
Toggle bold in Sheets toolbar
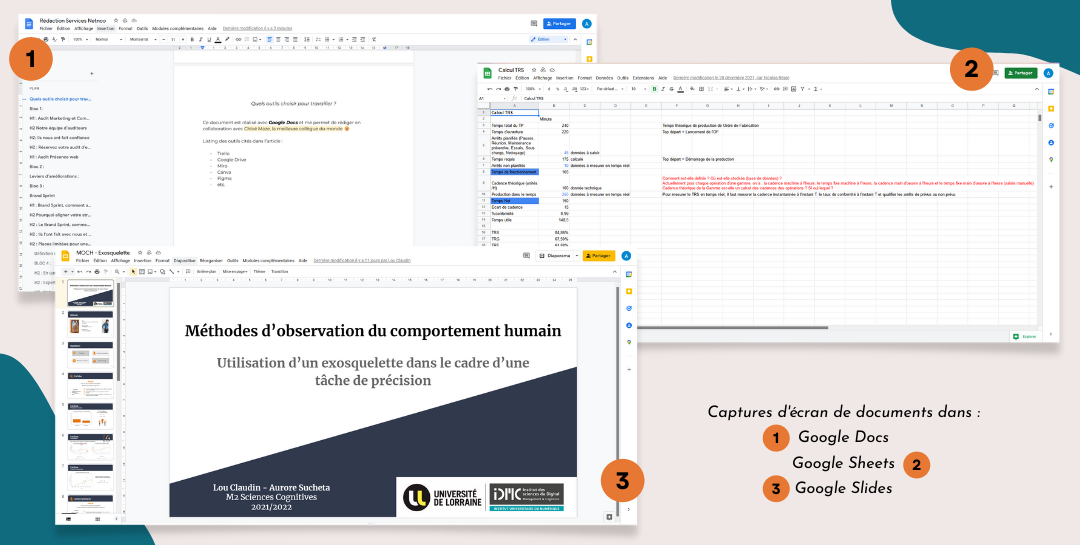[x=654, y=89]
